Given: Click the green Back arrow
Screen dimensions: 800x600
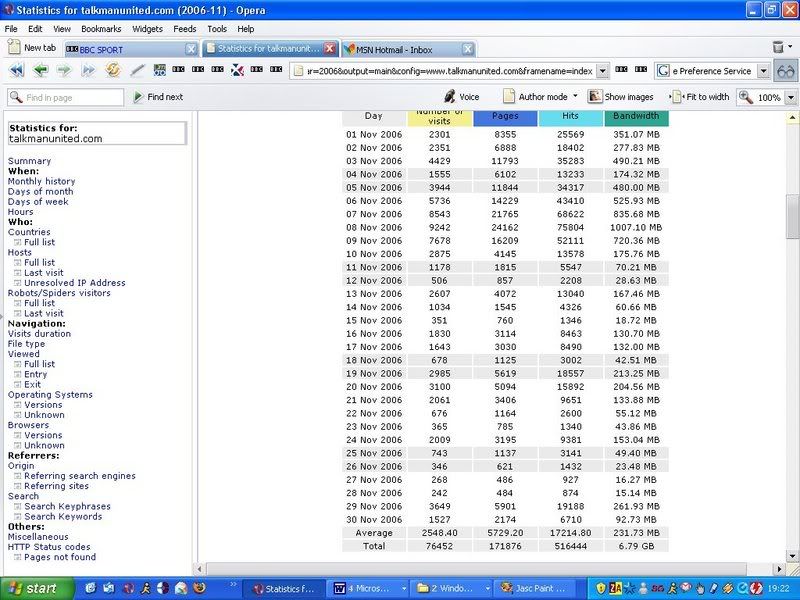Looking at the screenshot, I should tap(40, 70).
